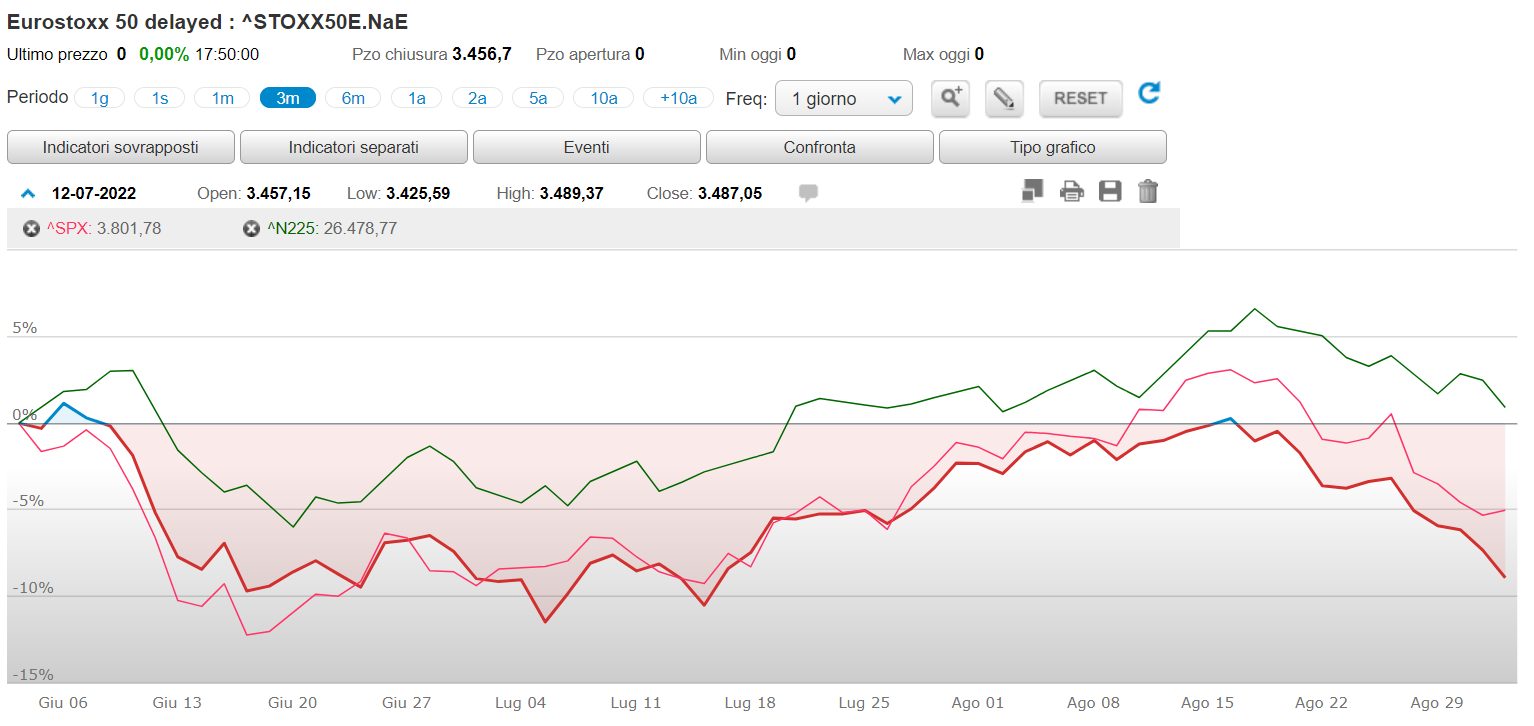Set period to 1a
This screenshot has height=726, width=1534.
tap(417, 98)
